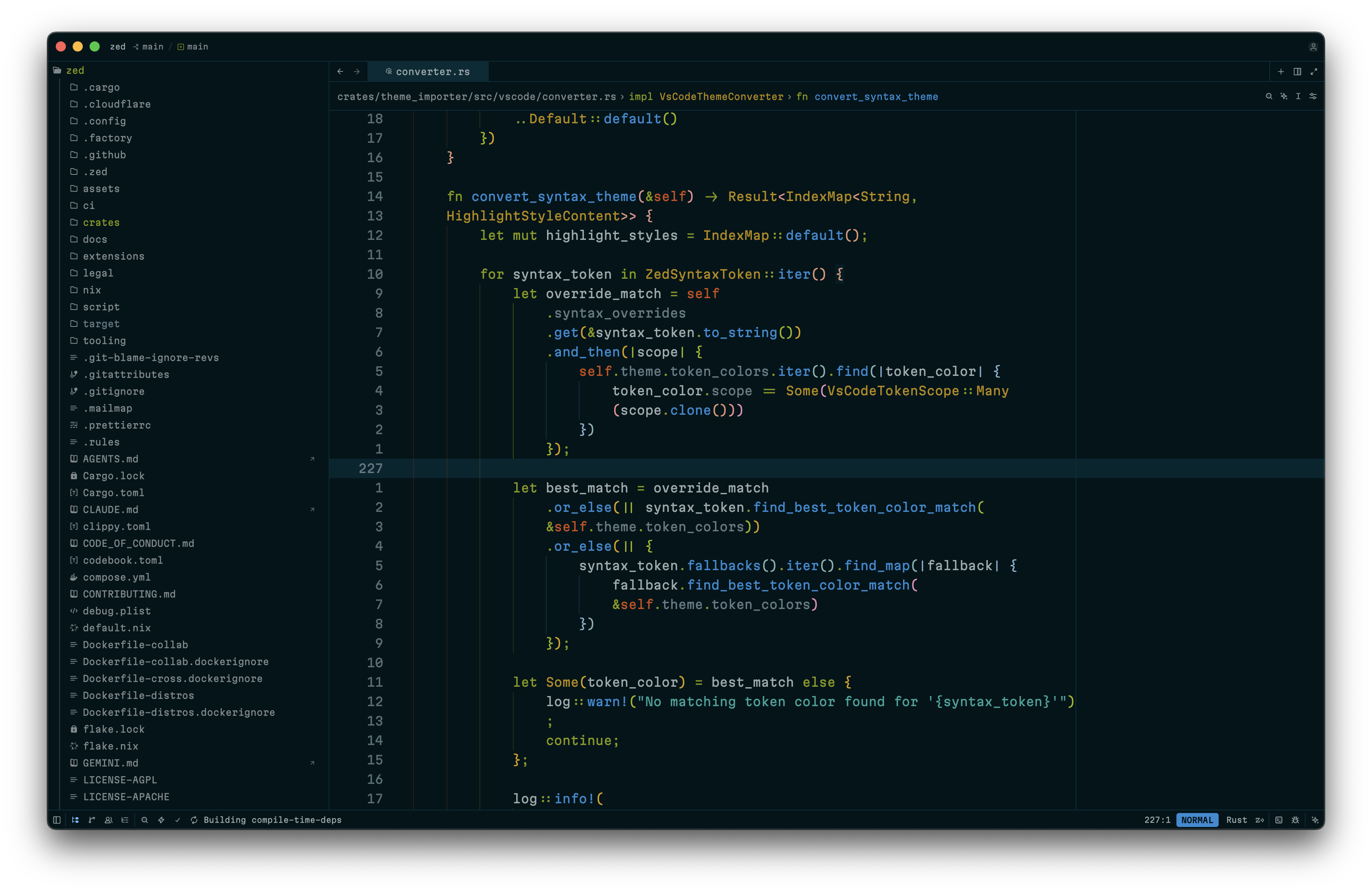Click the NORMAL vim mode indicator
Screen dimensions: 1372x892
click(1197, 819)
